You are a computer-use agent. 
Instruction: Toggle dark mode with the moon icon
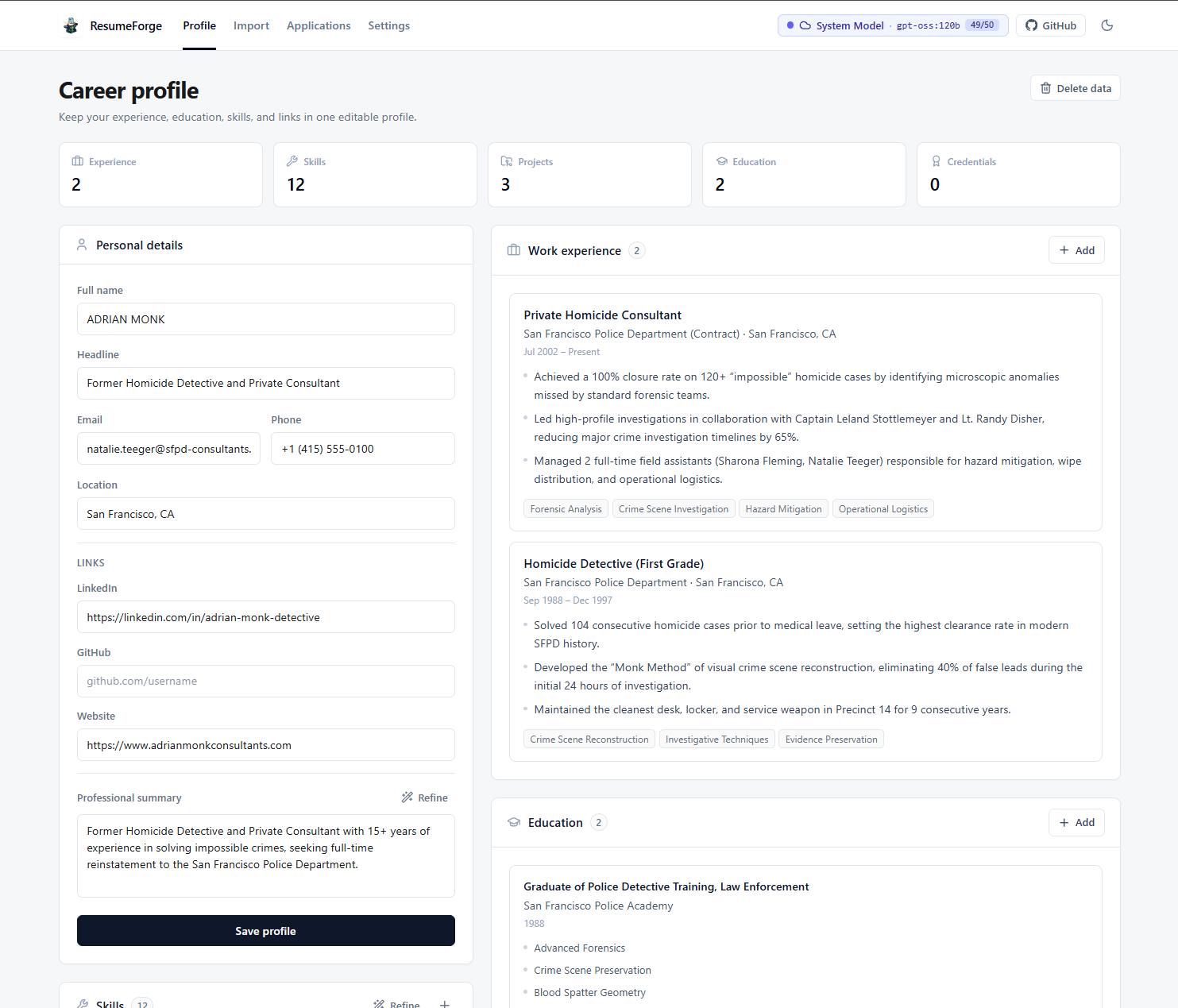coord(1107,25)
